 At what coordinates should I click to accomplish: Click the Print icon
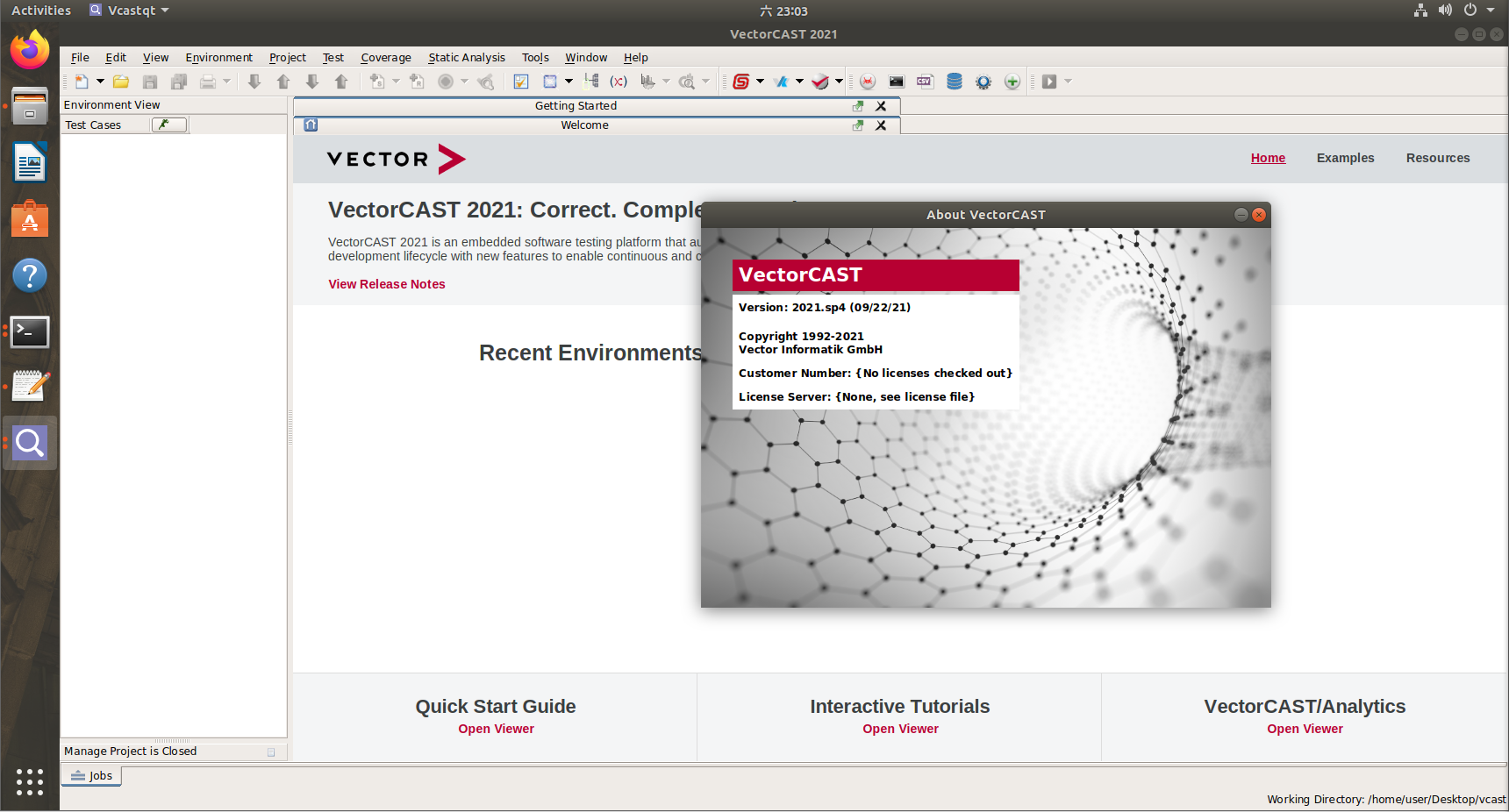[209, 81]
